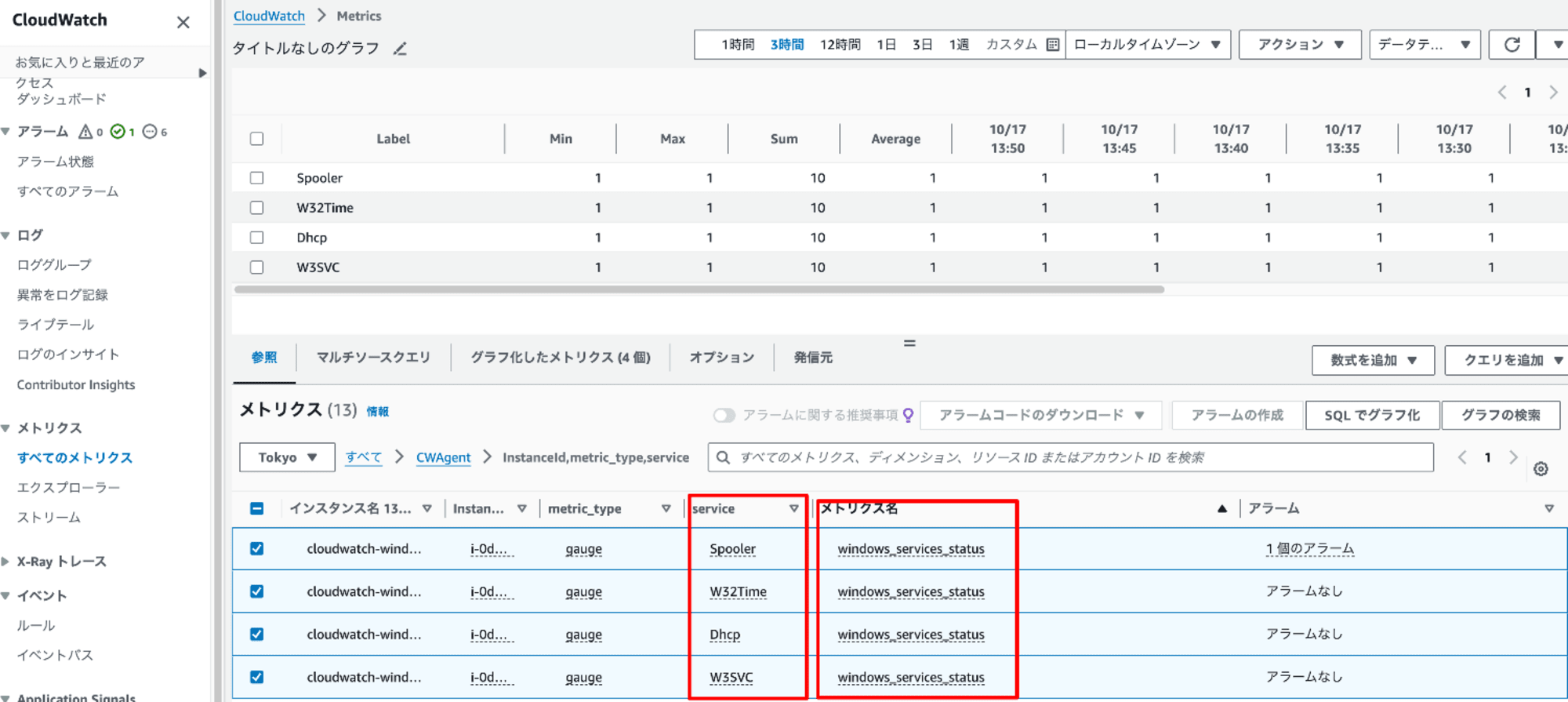Open the local timezone dropdown
Image resolution: width=1568 pixels, height=702 pixels.
pyautogui.click(x=1148, y=45)
